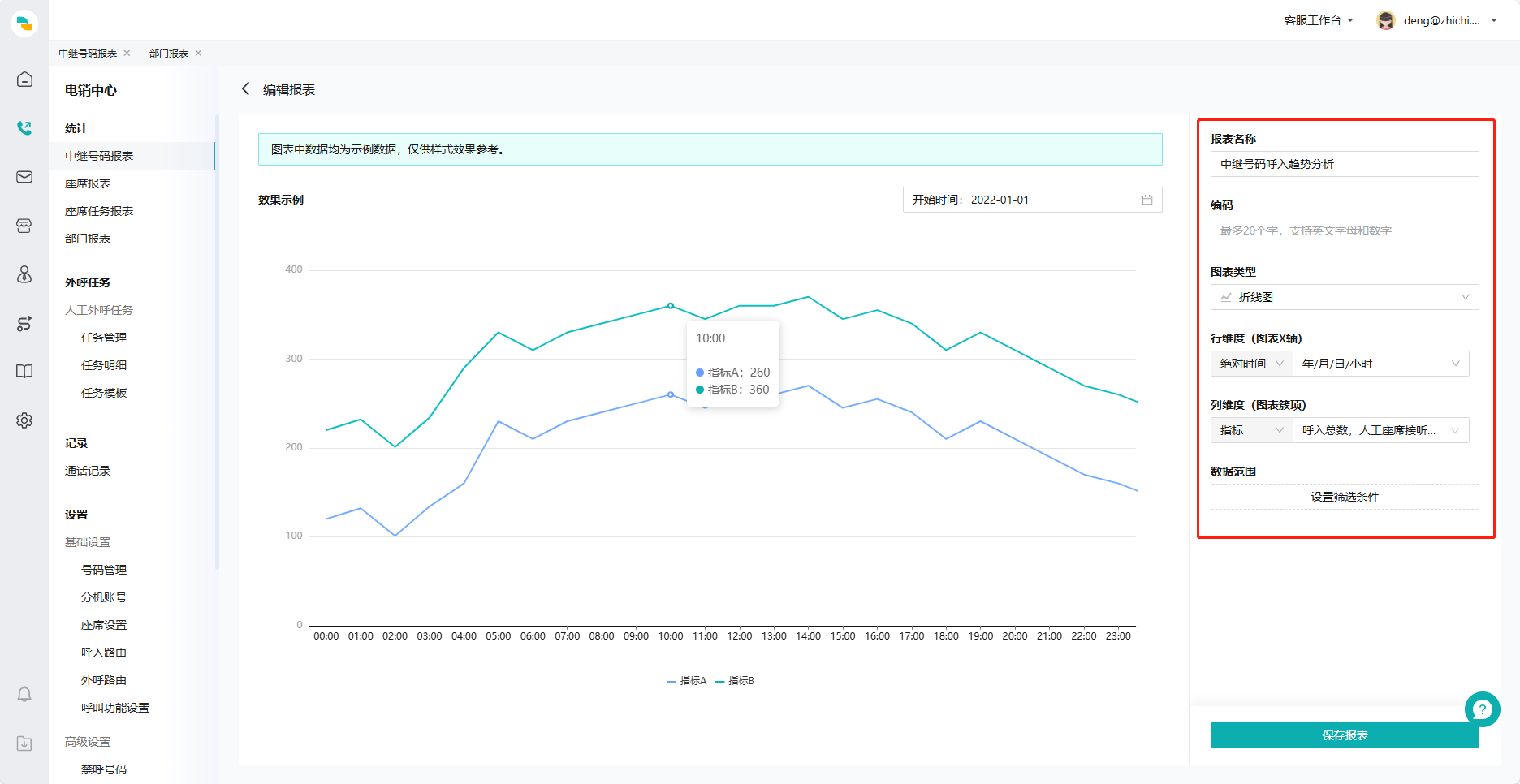
Task: Click the app logo in the sidebar
Action: (x=24, y=23)
